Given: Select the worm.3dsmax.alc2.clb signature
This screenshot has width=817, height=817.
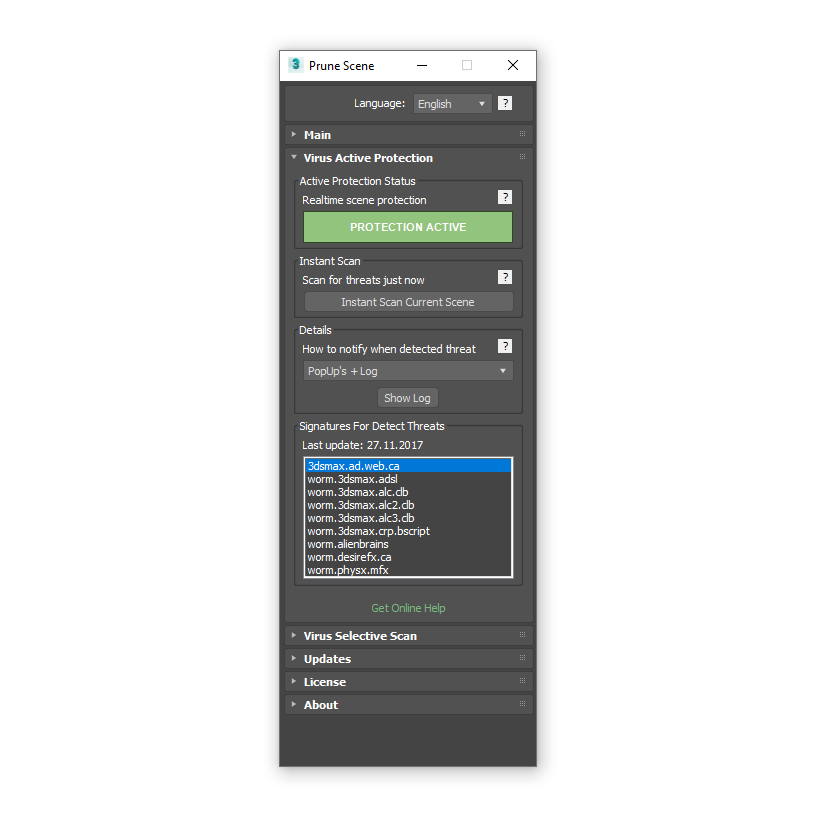Looking at the screenshot, I should click(408, 505).
